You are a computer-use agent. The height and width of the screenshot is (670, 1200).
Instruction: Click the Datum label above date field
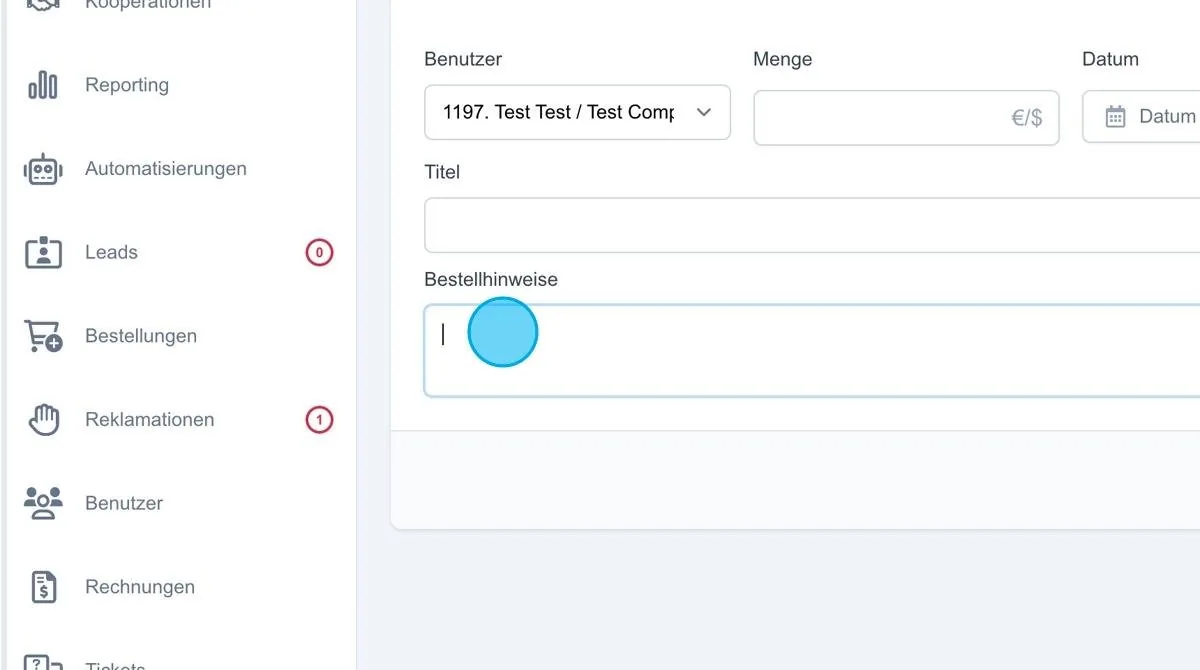click(1110, 59)
